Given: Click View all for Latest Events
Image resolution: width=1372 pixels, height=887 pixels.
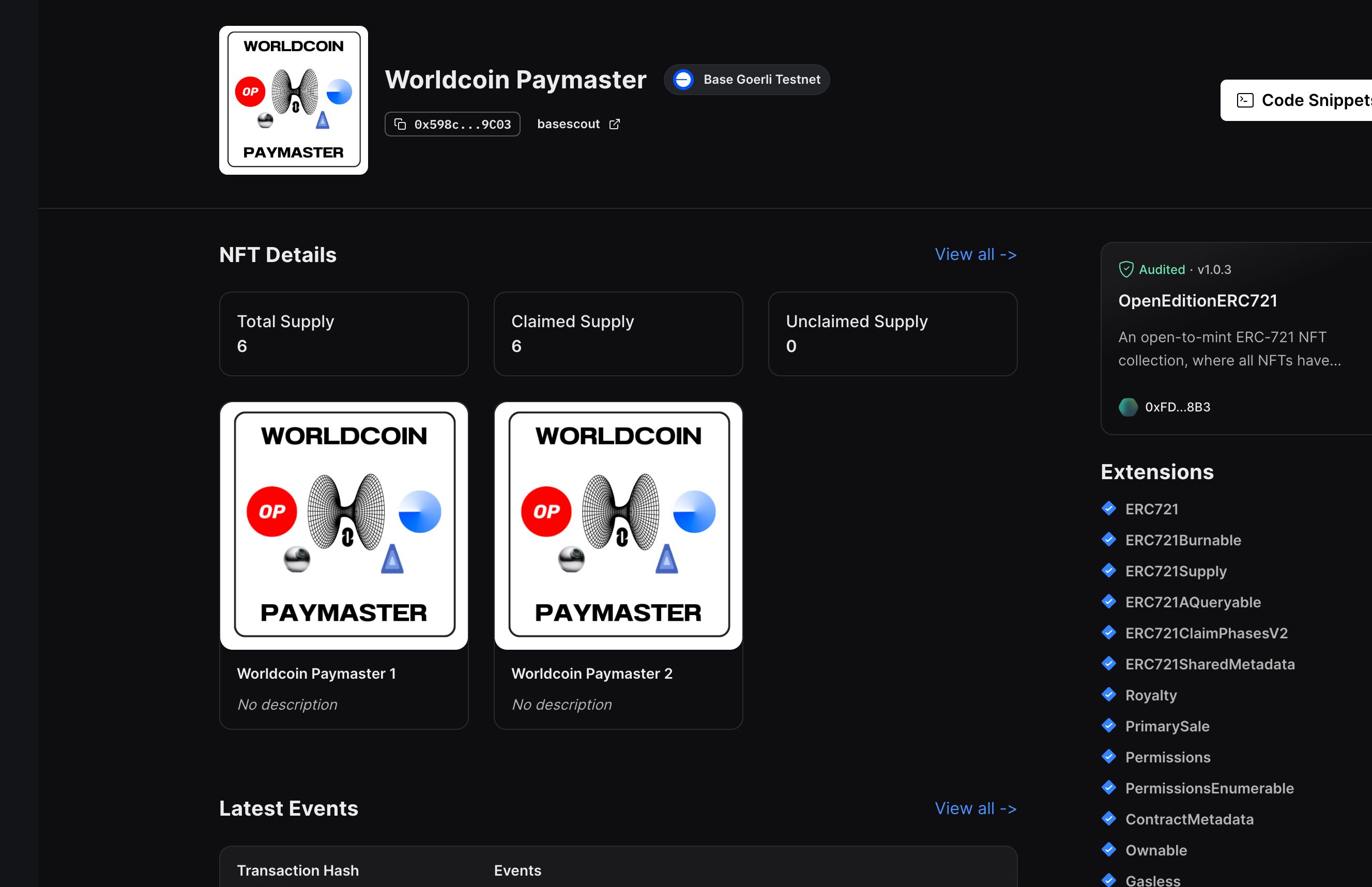Looking at the screenshot, I should (x=975, y=808).
